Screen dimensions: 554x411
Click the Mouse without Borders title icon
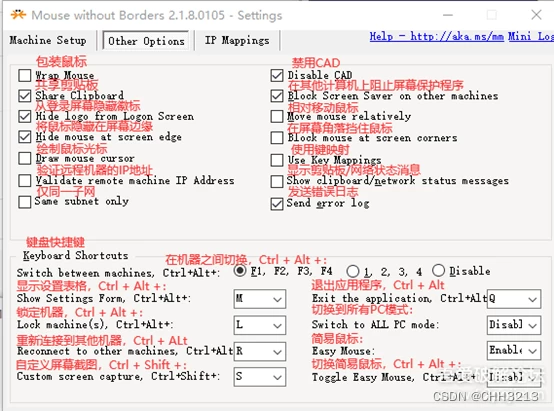[18, 15]
